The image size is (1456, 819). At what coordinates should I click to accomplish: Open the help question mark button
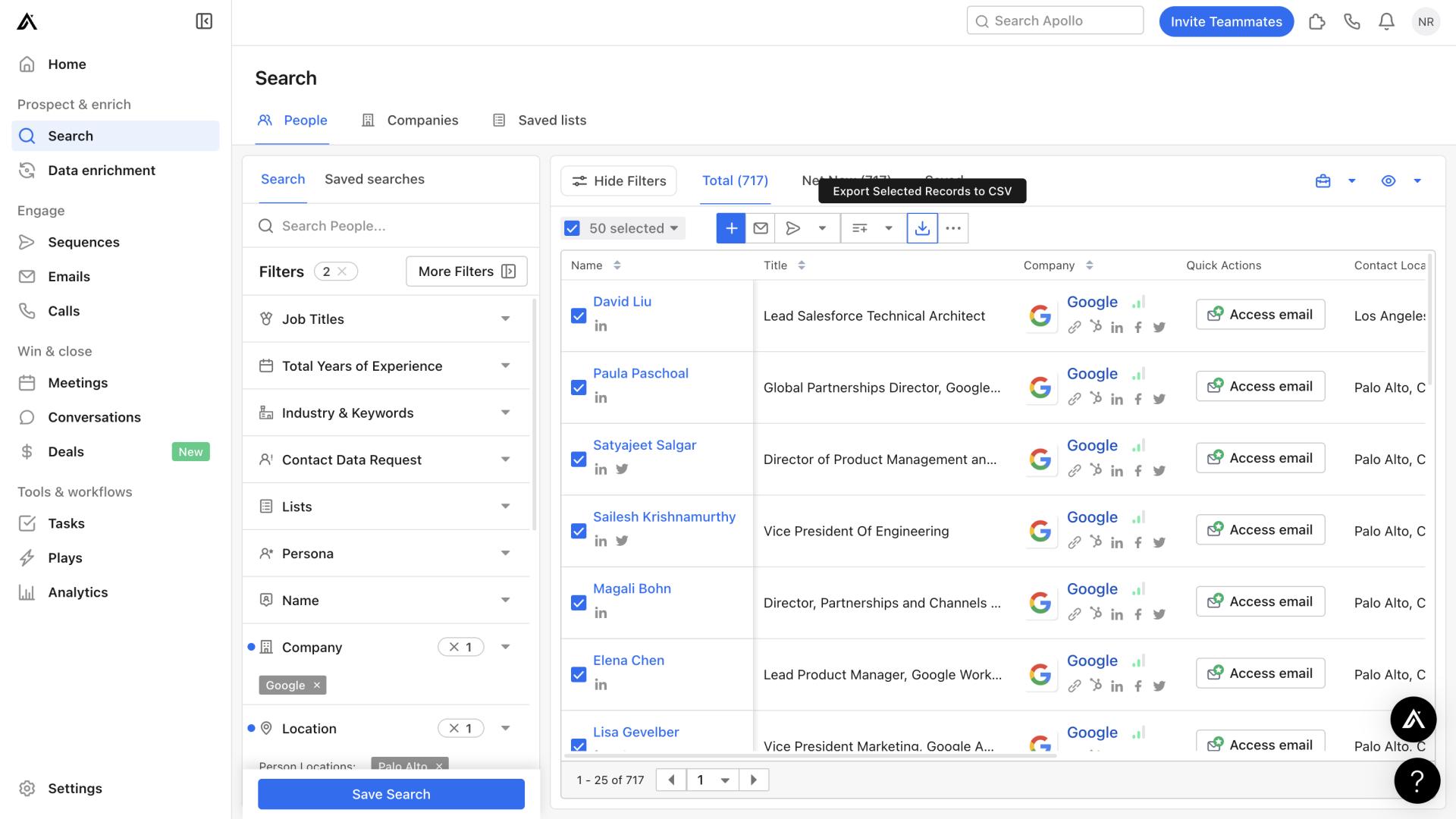1417,780
